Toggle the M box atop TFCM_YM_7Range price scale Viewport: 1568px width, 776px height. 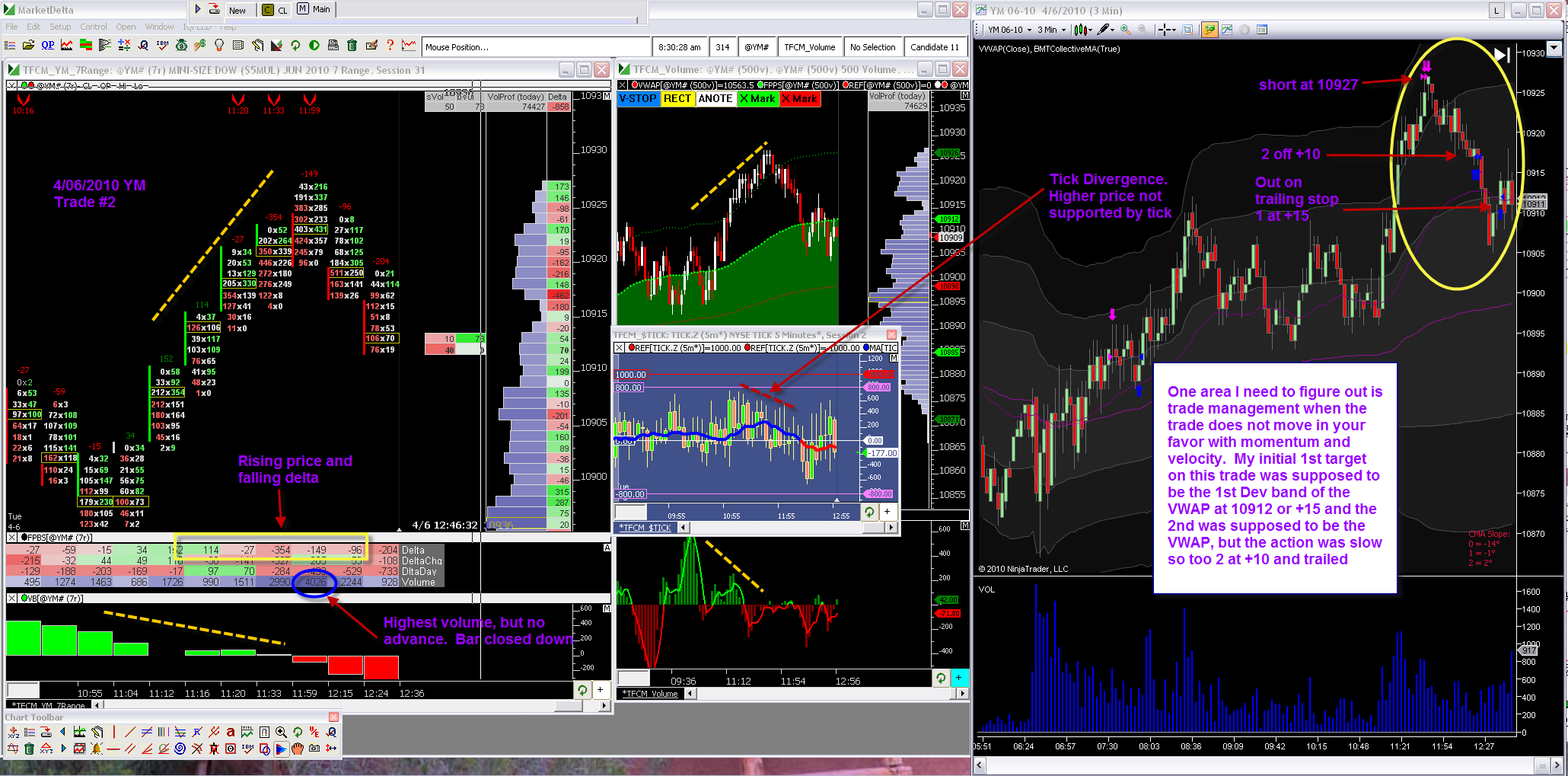[x=607, y=96]
